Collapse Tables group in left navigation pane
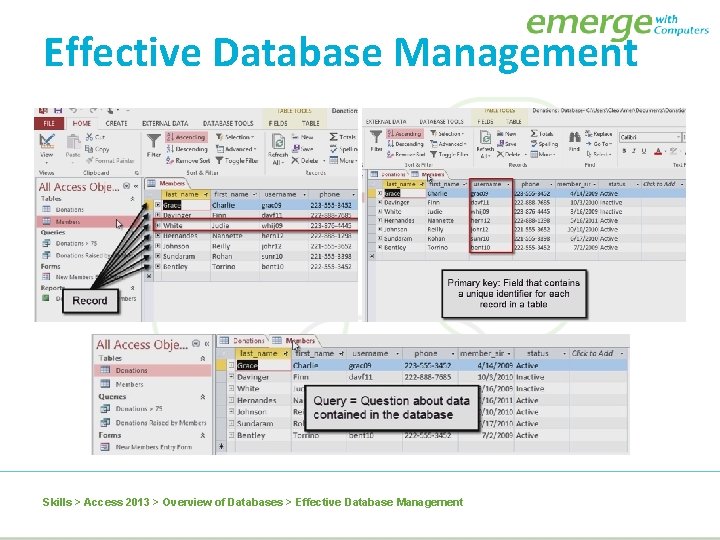Viewport: 720px width, 540px height. point(133,199)
